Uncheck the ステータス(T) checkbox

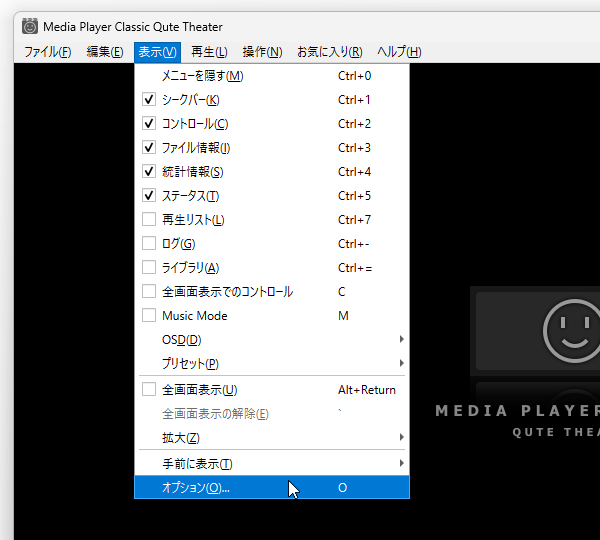tap(148, 196)
